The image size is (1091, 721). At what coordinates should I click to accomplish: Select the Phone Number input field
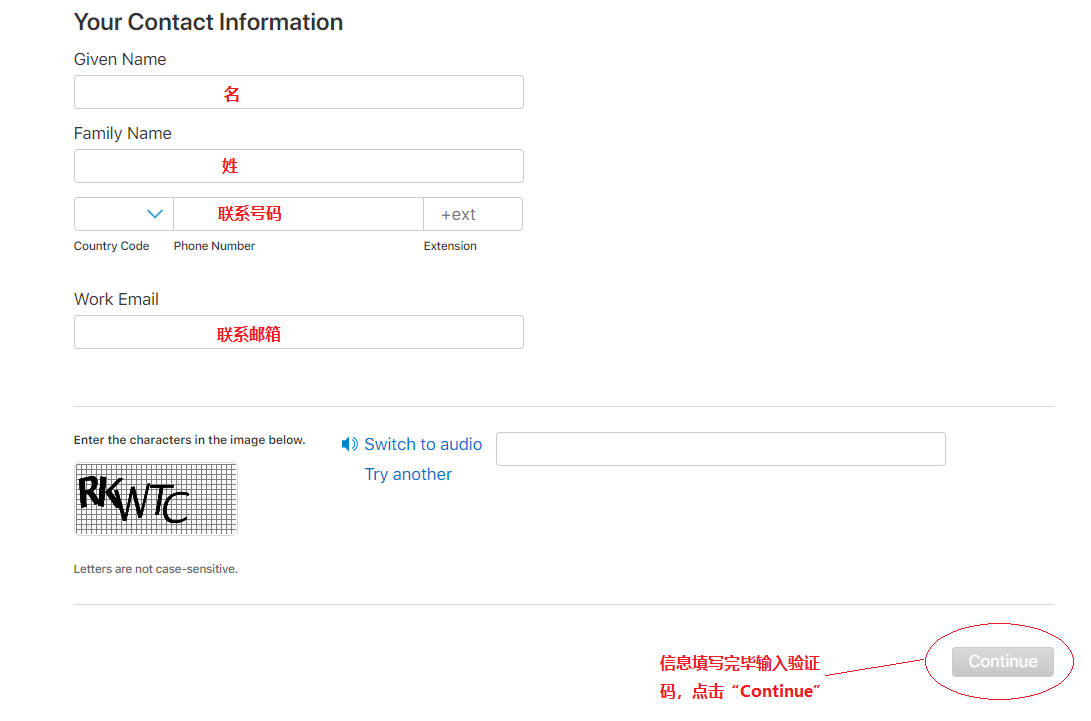pyautogui.click(x=298, y=214)
